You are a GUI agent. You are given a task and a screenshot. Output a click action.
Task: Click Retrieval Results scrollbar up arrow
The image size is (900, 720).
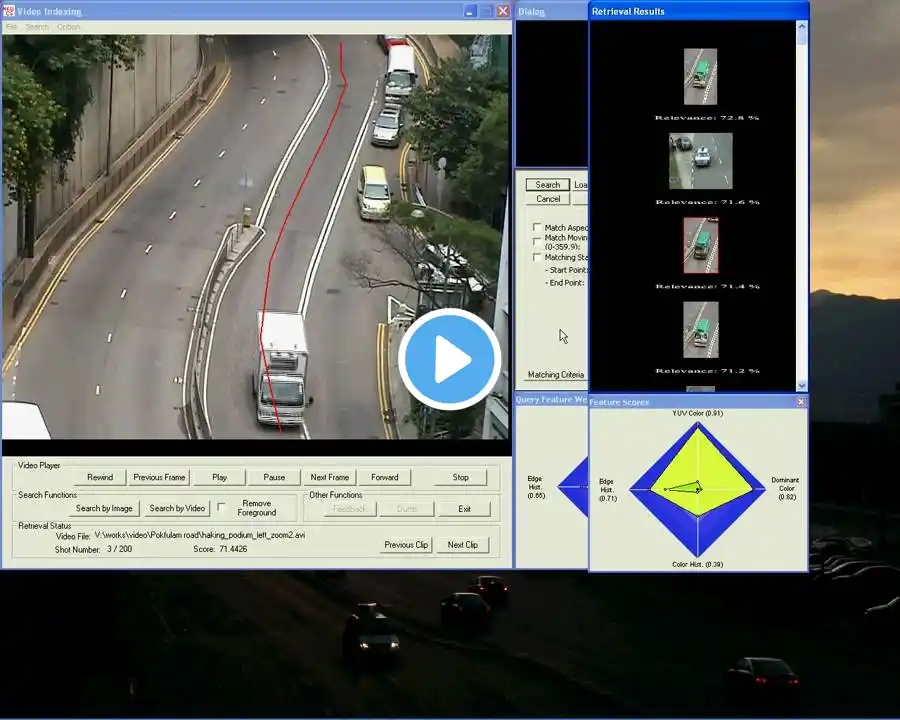coord(802,26)
